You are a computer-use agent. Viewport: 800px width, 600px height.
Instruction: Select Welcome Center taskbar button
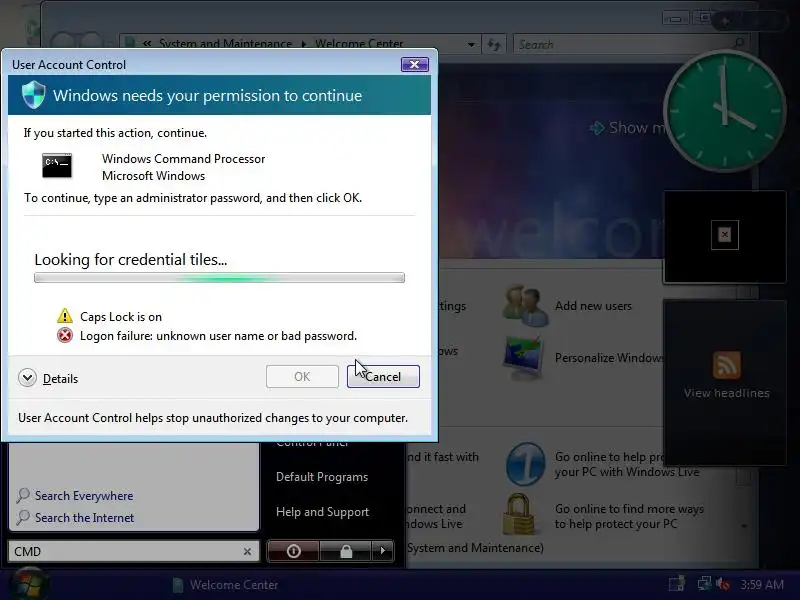point(225,585)
